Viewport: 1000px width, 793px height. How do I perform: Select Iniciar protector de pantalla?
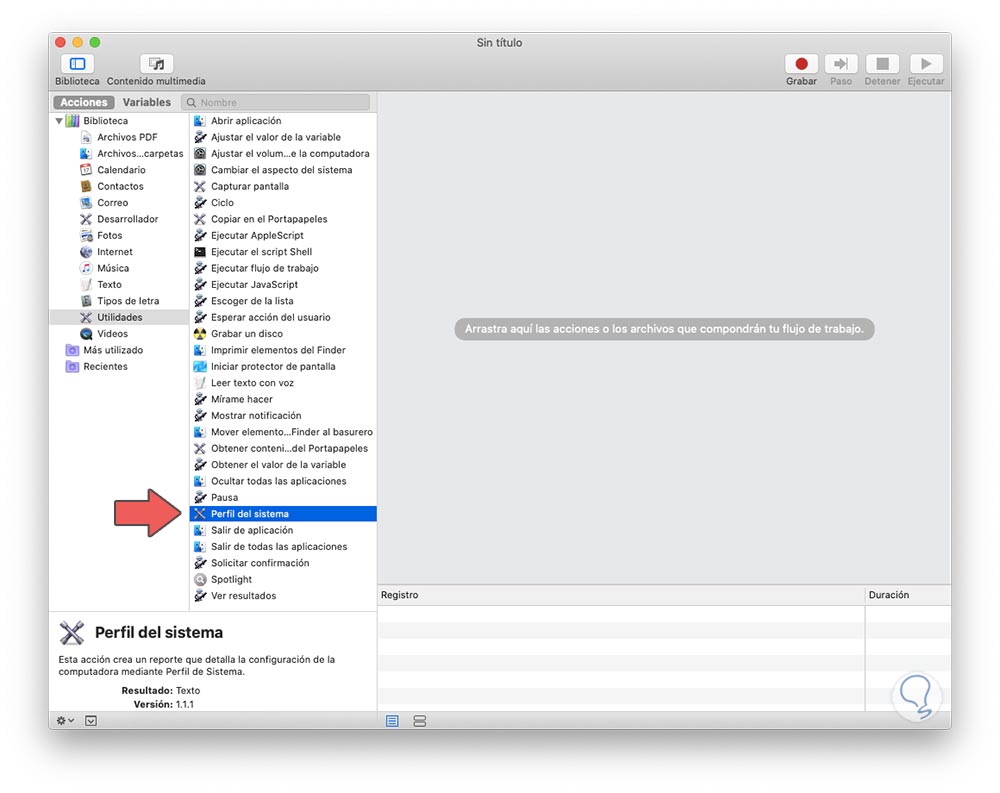click(x=283, y=366)
